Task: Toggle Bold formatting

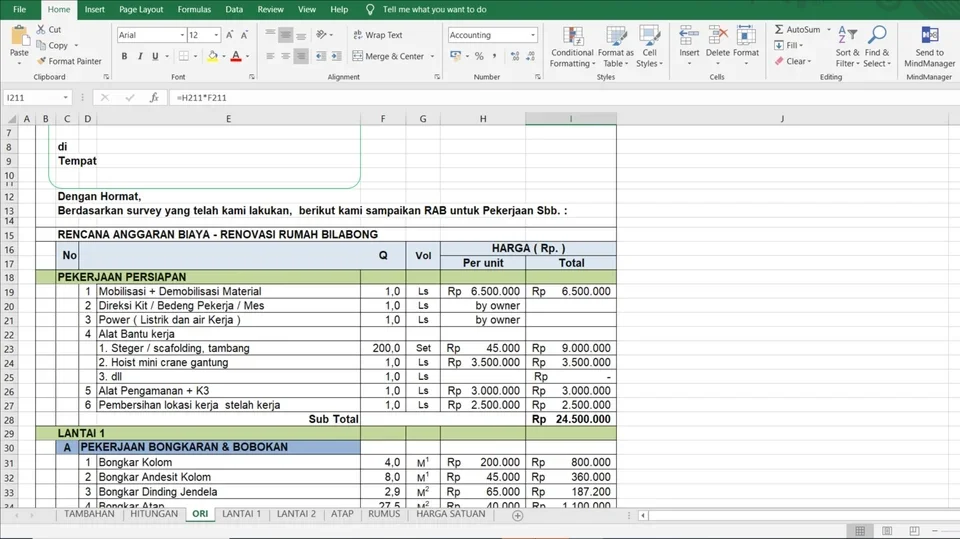Action: [124, 56]
